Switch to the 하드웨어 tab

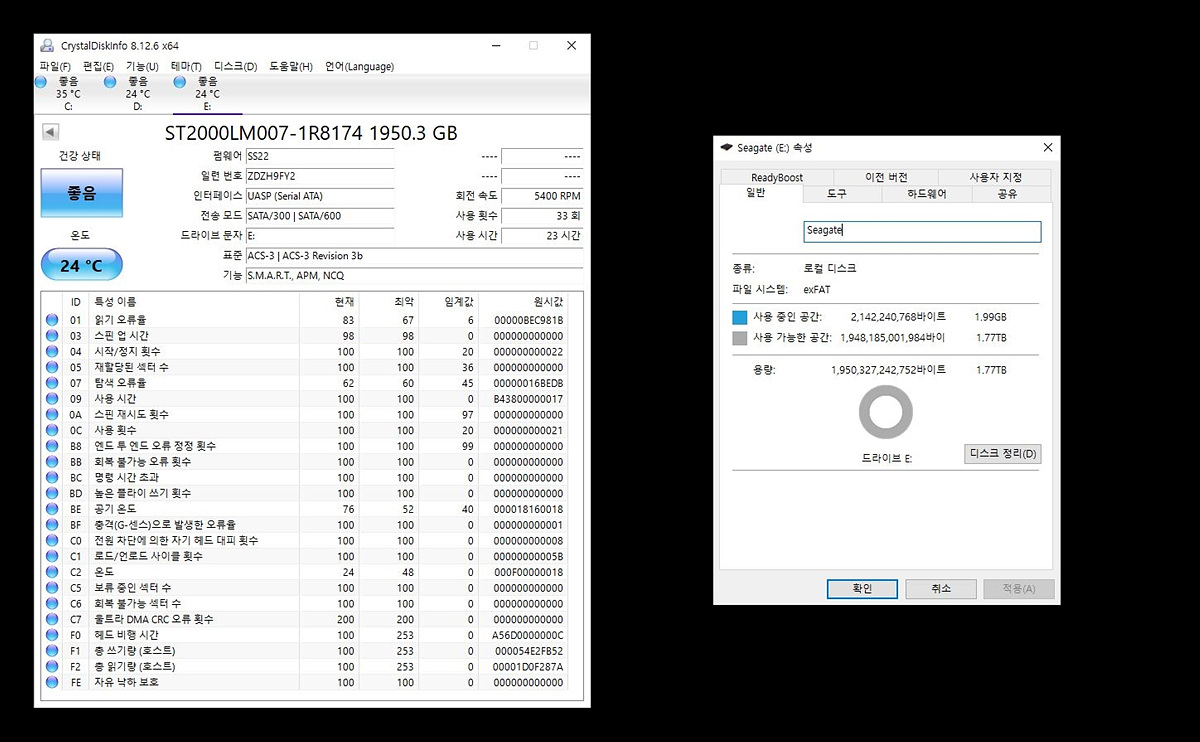click(927, 194)
